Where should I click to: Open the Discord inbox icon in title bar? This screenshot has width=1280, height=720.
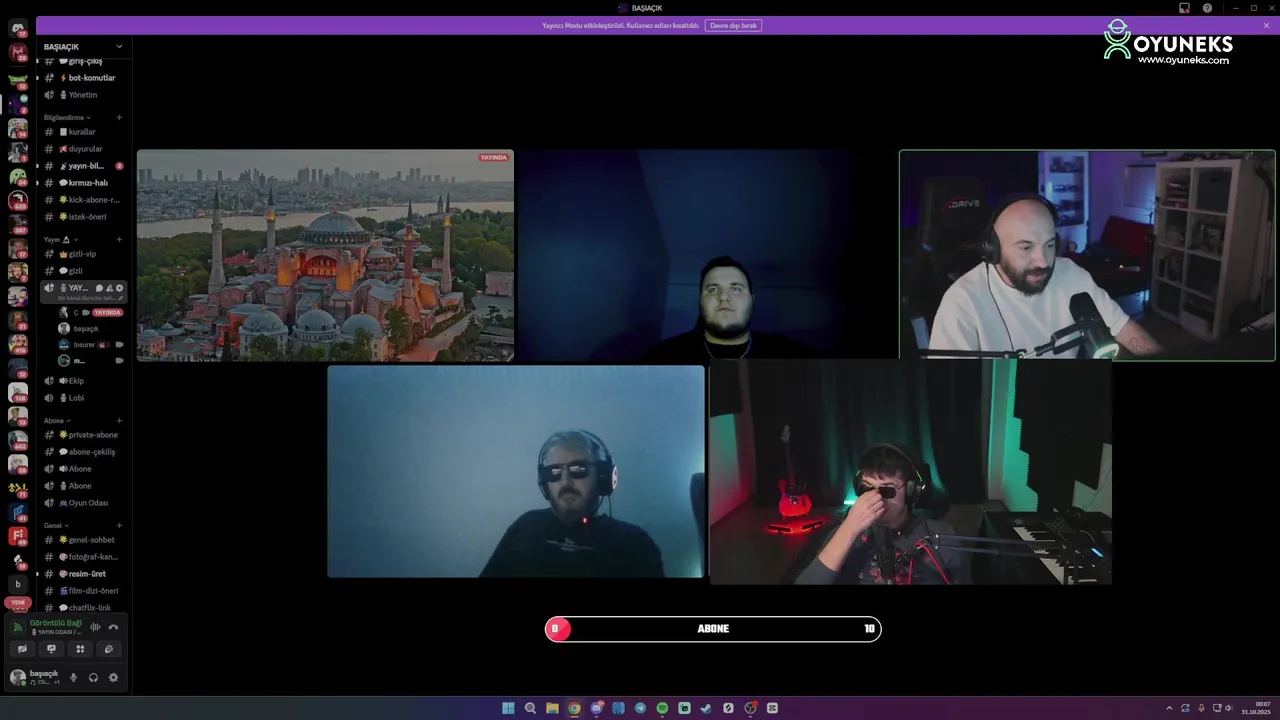1184,8
